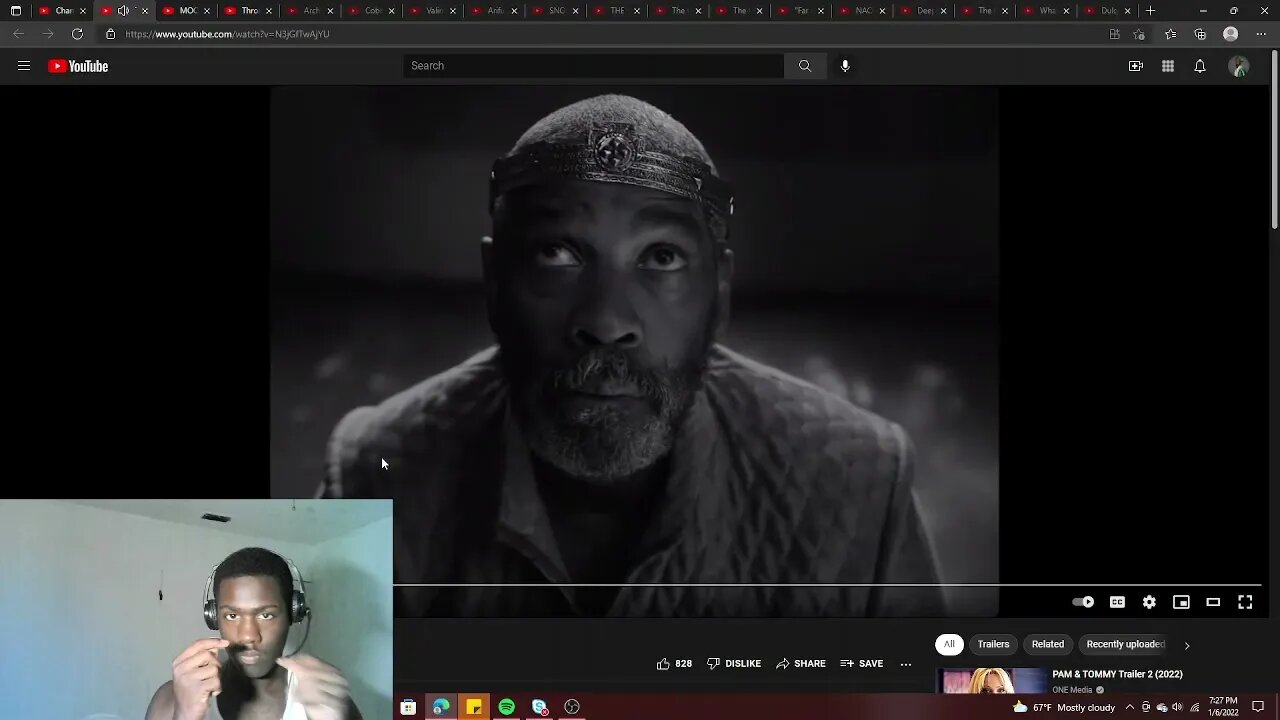This screenshot has width=1280, height=720.
Task: Toggle the autoplay switch
Action: tap(1083, 602)
